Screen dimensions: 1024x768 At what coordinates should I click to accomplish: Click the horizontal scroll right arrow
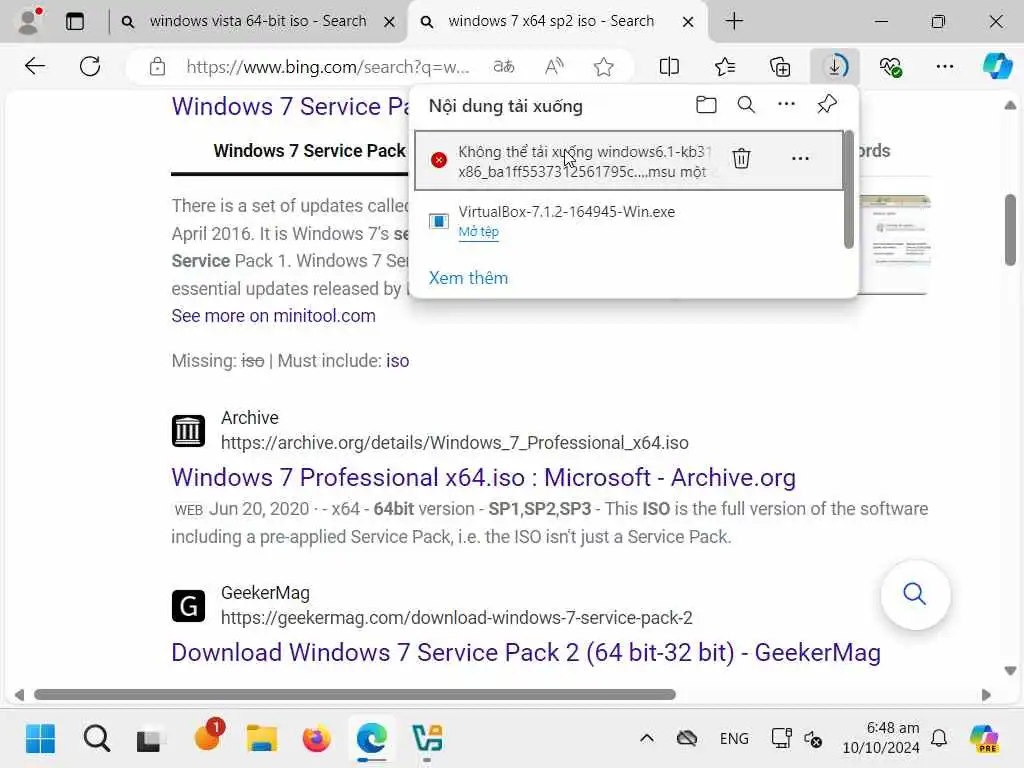986,695
